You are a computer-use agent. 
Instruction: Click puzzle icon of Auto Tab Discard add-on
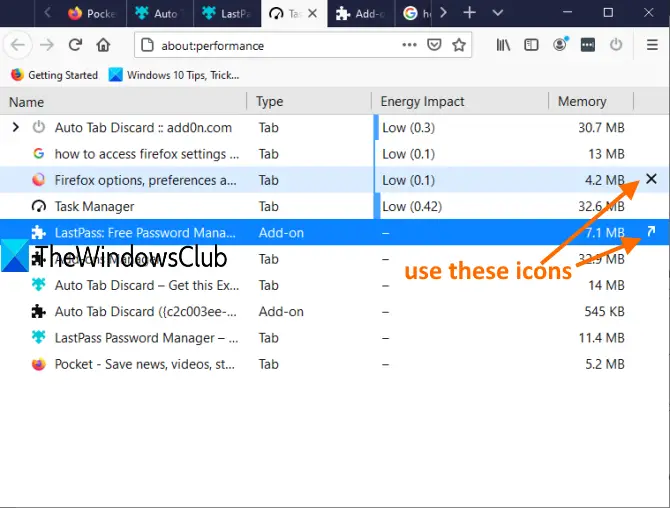tap(38, 311)
